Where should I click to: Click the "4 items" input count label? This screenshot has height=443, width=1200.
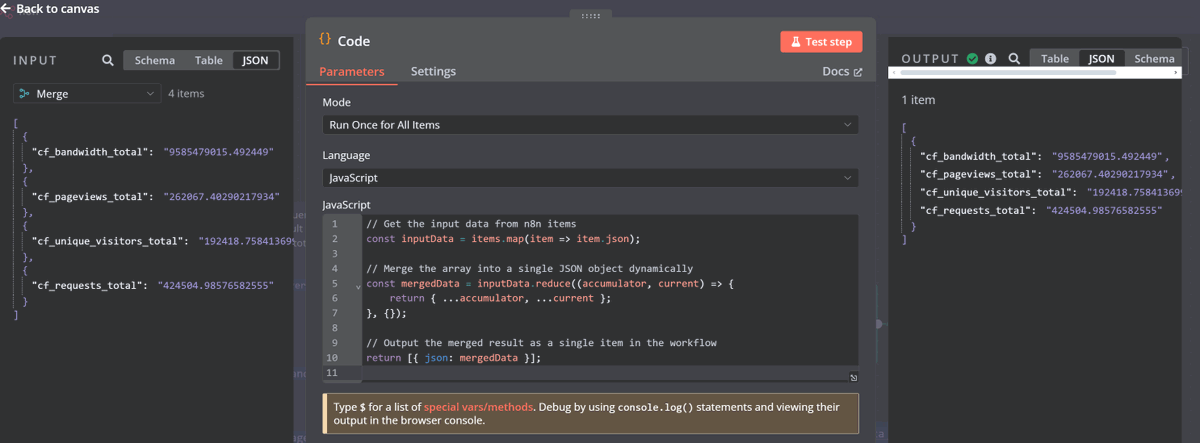coord(186,94)
